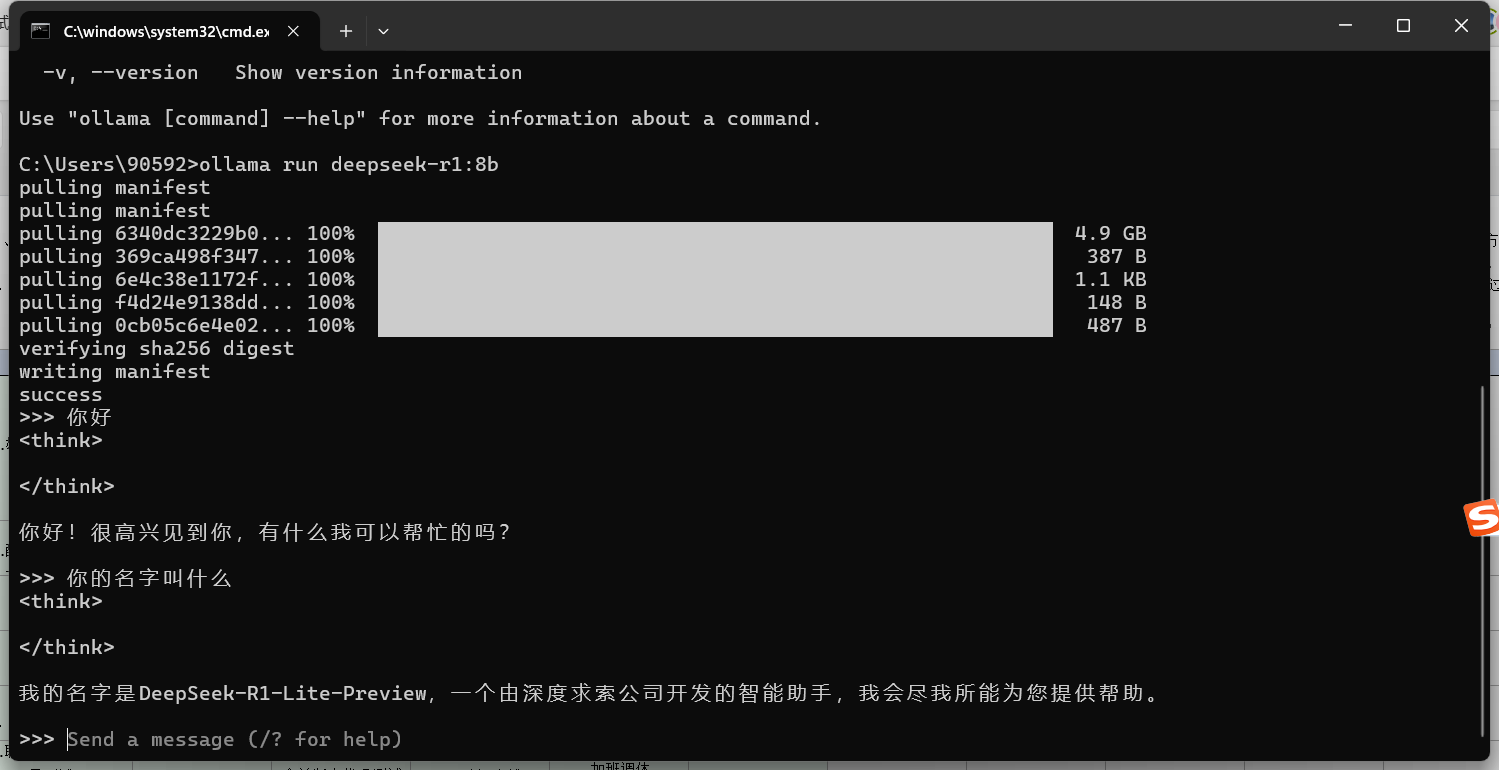Open a new terminal tab with plus button

(346, 31)
